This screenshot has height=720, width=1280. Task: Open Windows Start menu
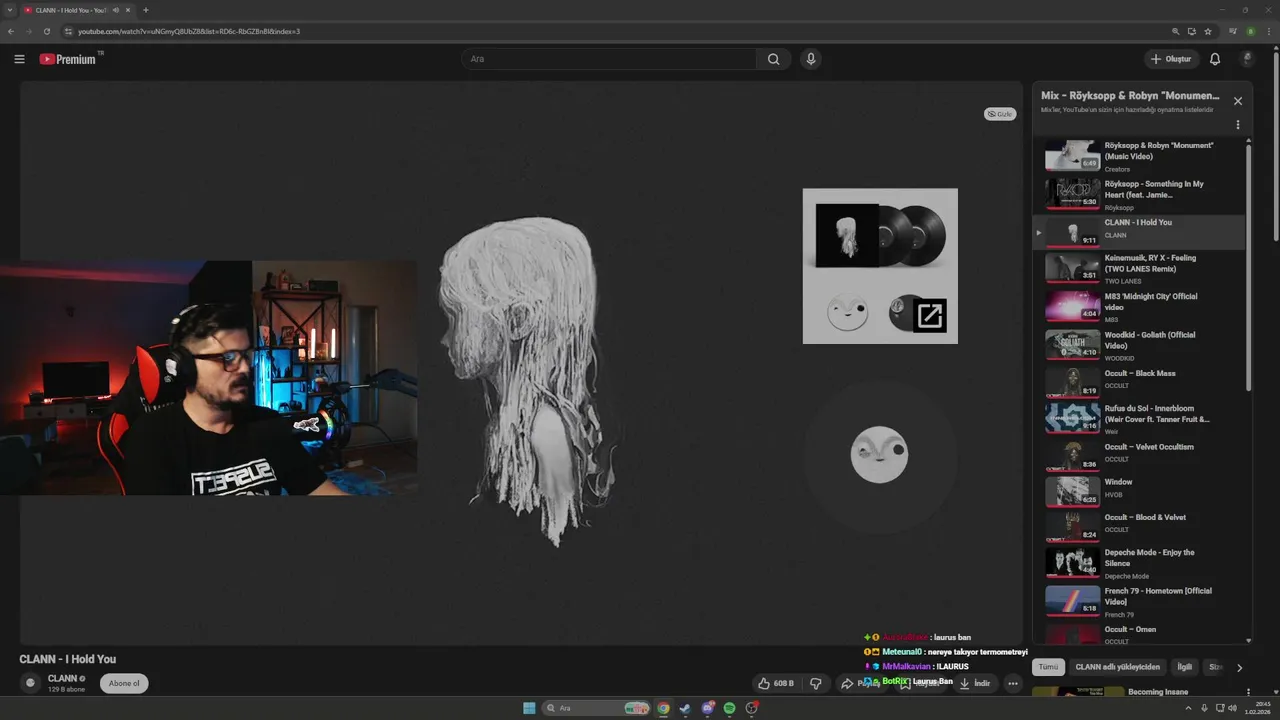[x=529, y=708]
